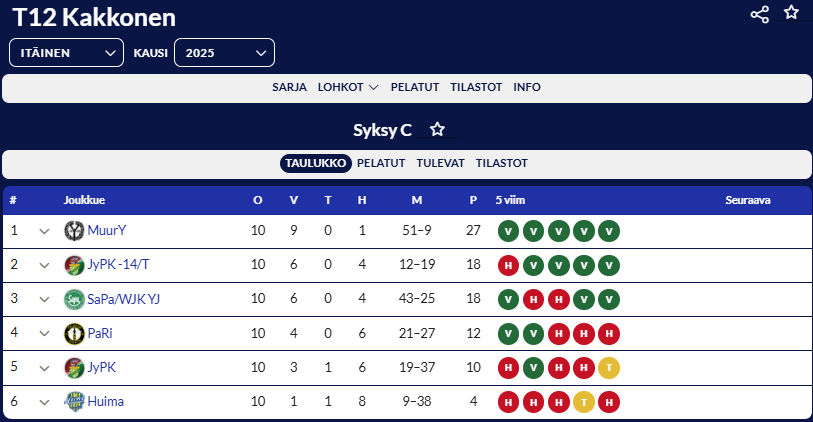813x422 pixels.
Task: Click the share icon at top right
Action: [760, 14]
